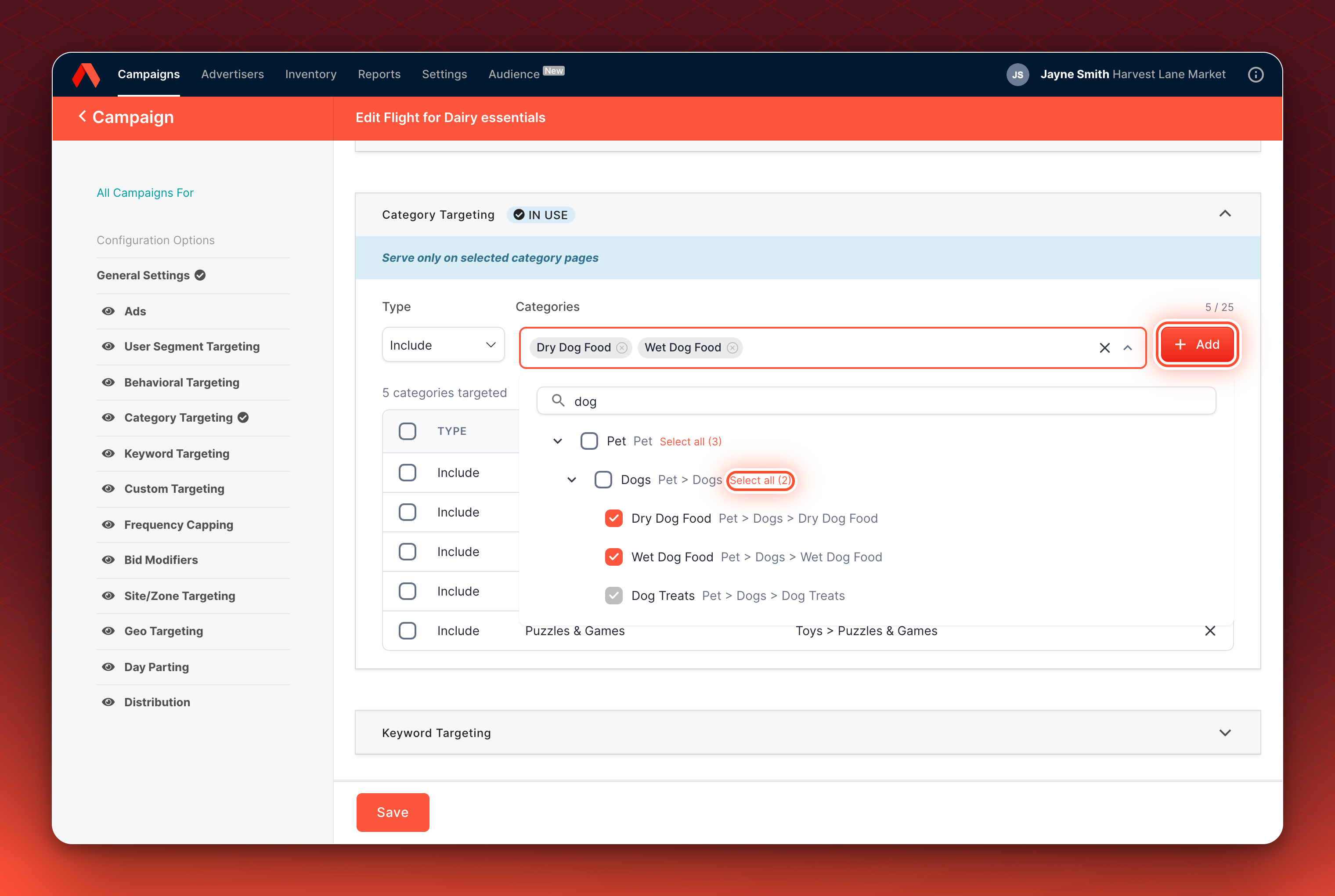
Task: Click eye icon beside Distribution
Action: (108, 702)
